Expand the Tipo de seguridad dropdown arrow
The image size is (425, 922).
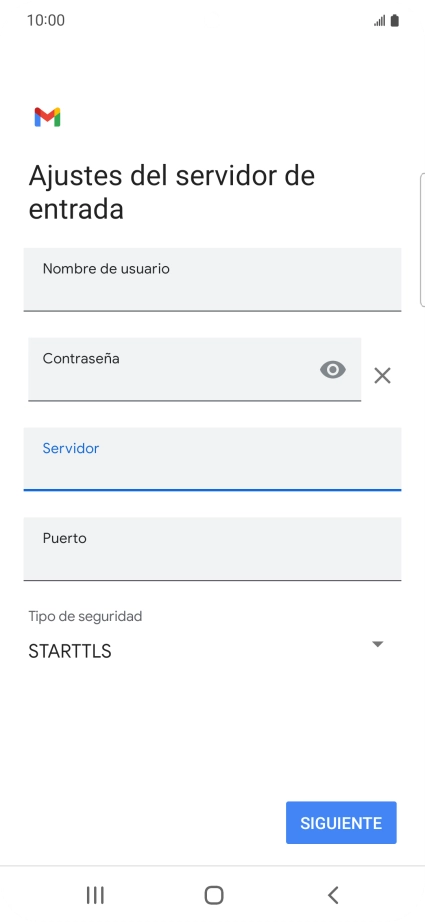coord(378,644)
